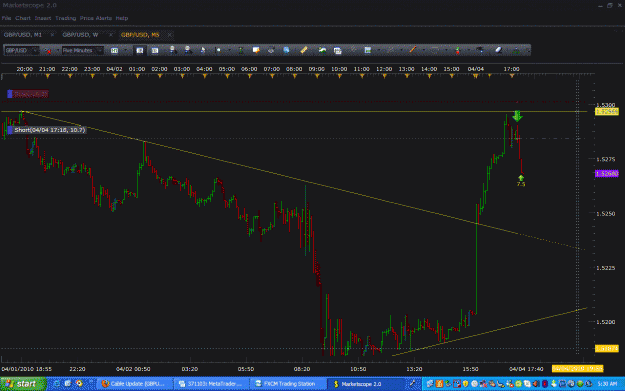
Task: Expand arrow beside crosshair marker tool
Action: pos(229,50)
